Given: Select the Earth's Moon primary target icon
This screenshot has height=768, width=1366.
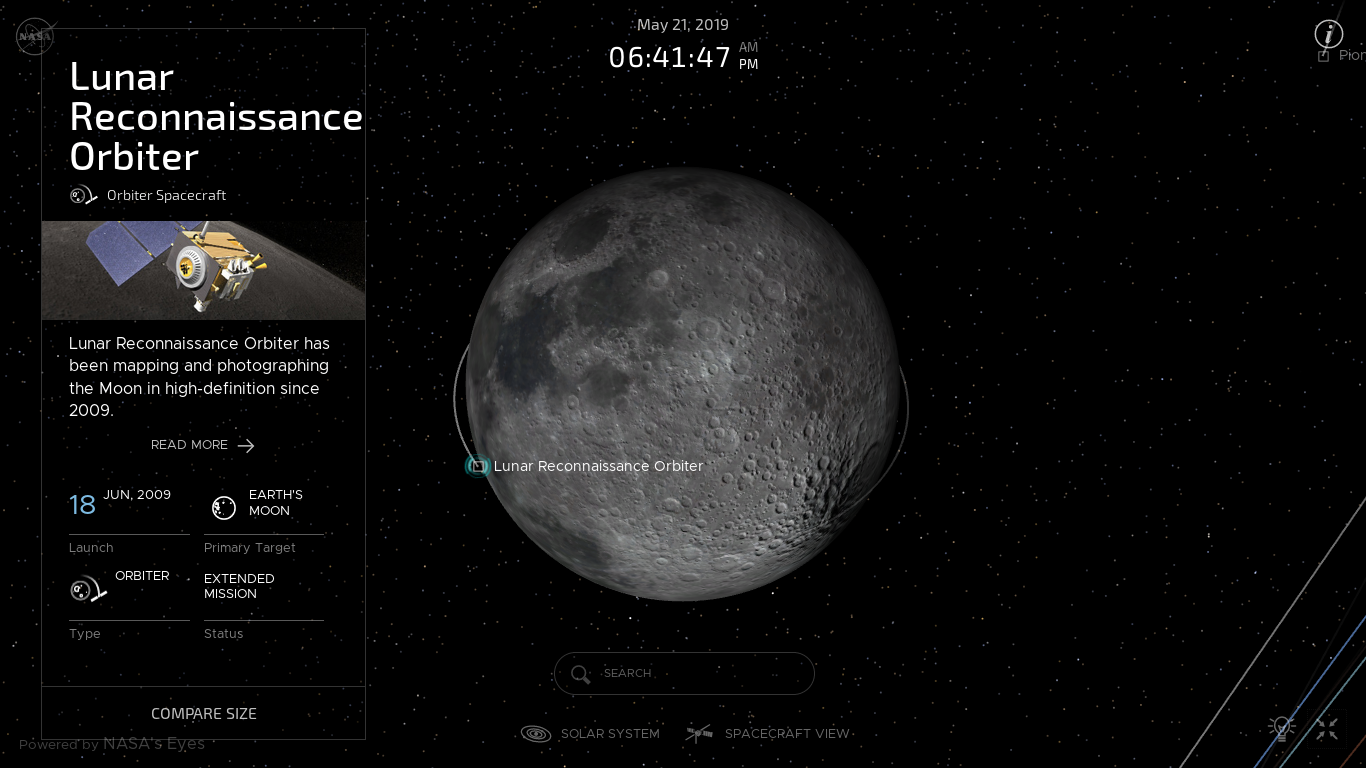Looking at the screenshot, I should tap(224, 507).
